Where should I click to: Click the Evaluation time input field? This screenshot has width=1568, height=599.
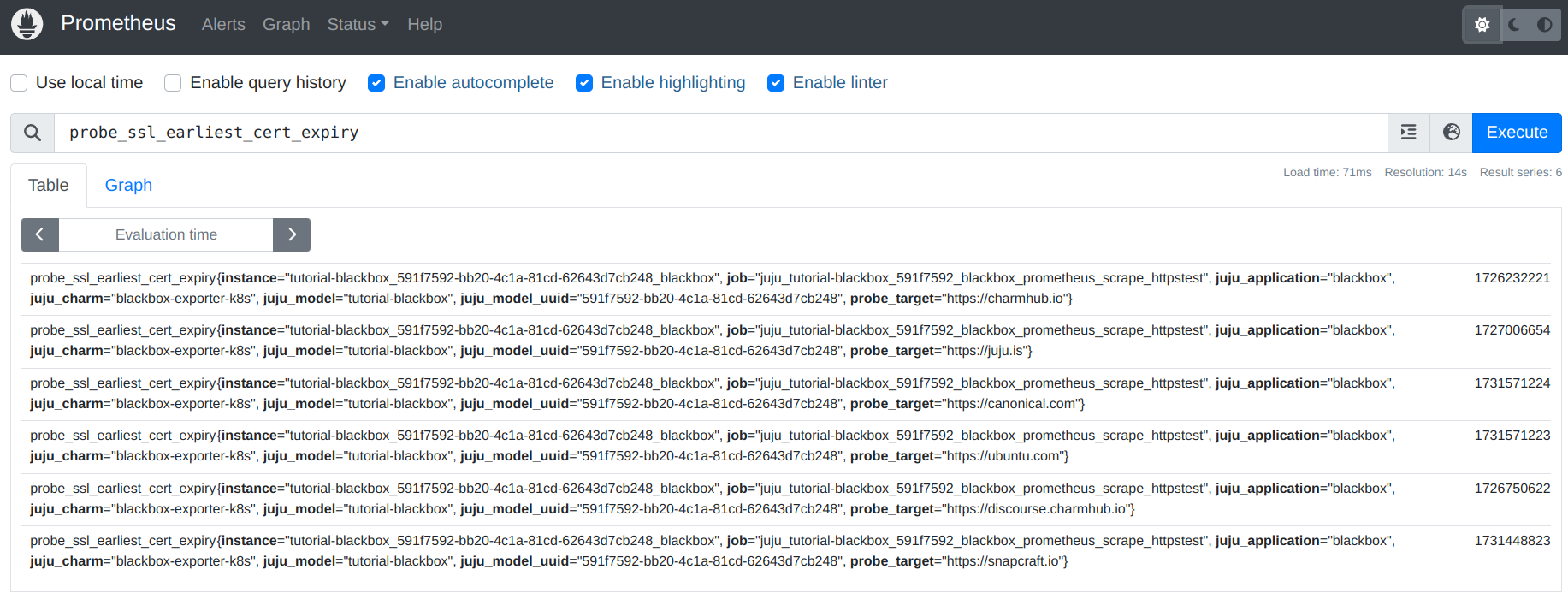166,234
